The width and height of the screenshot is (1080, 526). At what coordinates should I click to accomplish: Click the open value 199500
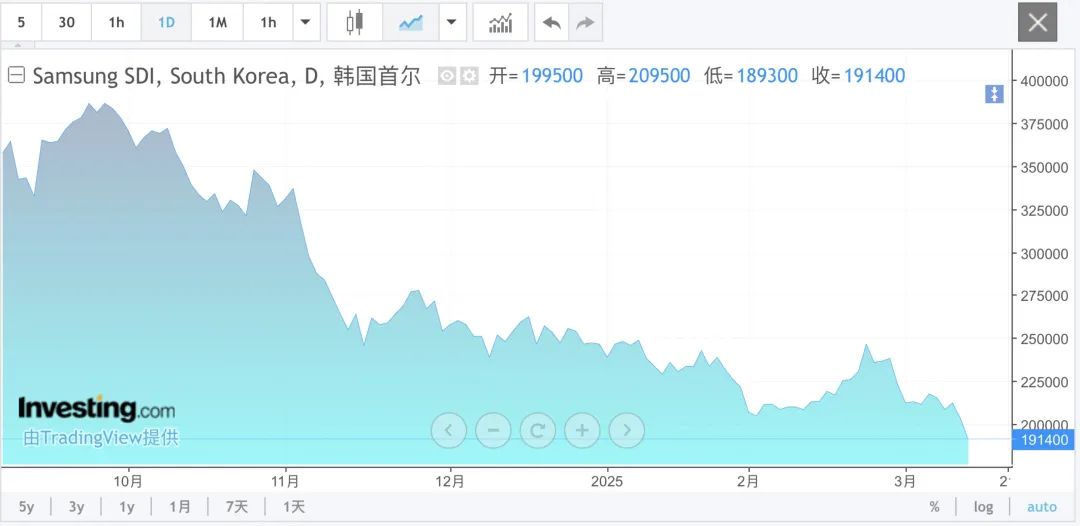tap(552, 76)
